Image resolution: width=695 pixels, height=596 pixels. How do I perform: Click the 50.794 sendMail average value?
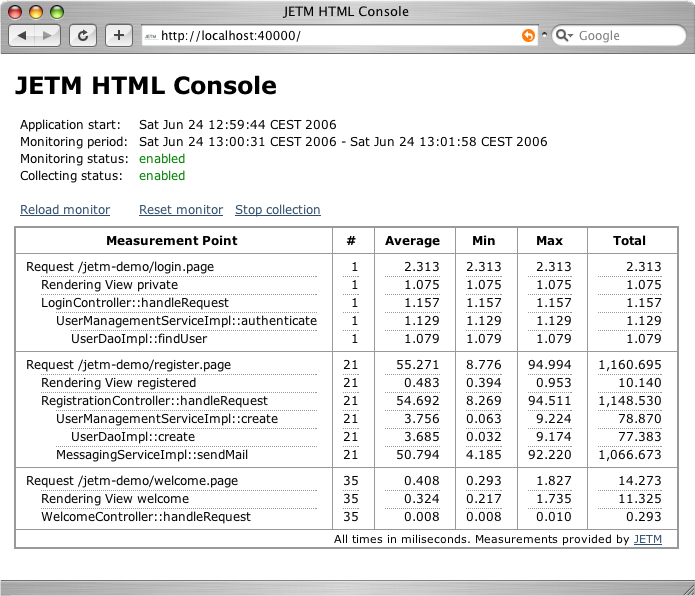(418, 455)
